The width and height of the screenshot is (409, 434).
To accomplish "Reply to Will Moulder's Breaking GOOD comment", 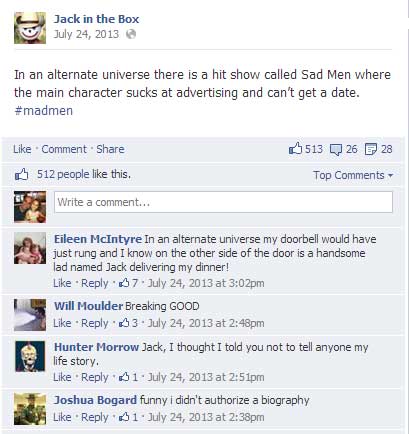I will 95,323.
